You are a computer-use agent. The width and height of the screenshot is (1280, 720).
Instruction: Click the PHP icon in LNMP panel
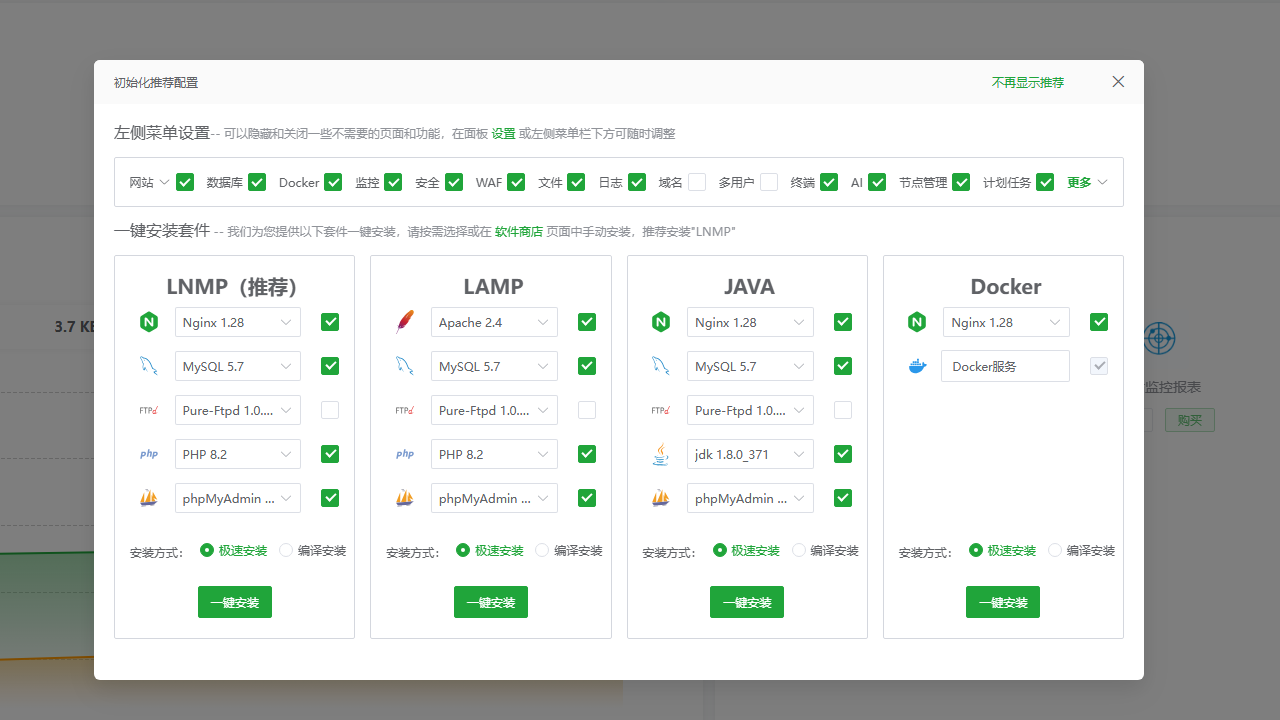[149, 454]
